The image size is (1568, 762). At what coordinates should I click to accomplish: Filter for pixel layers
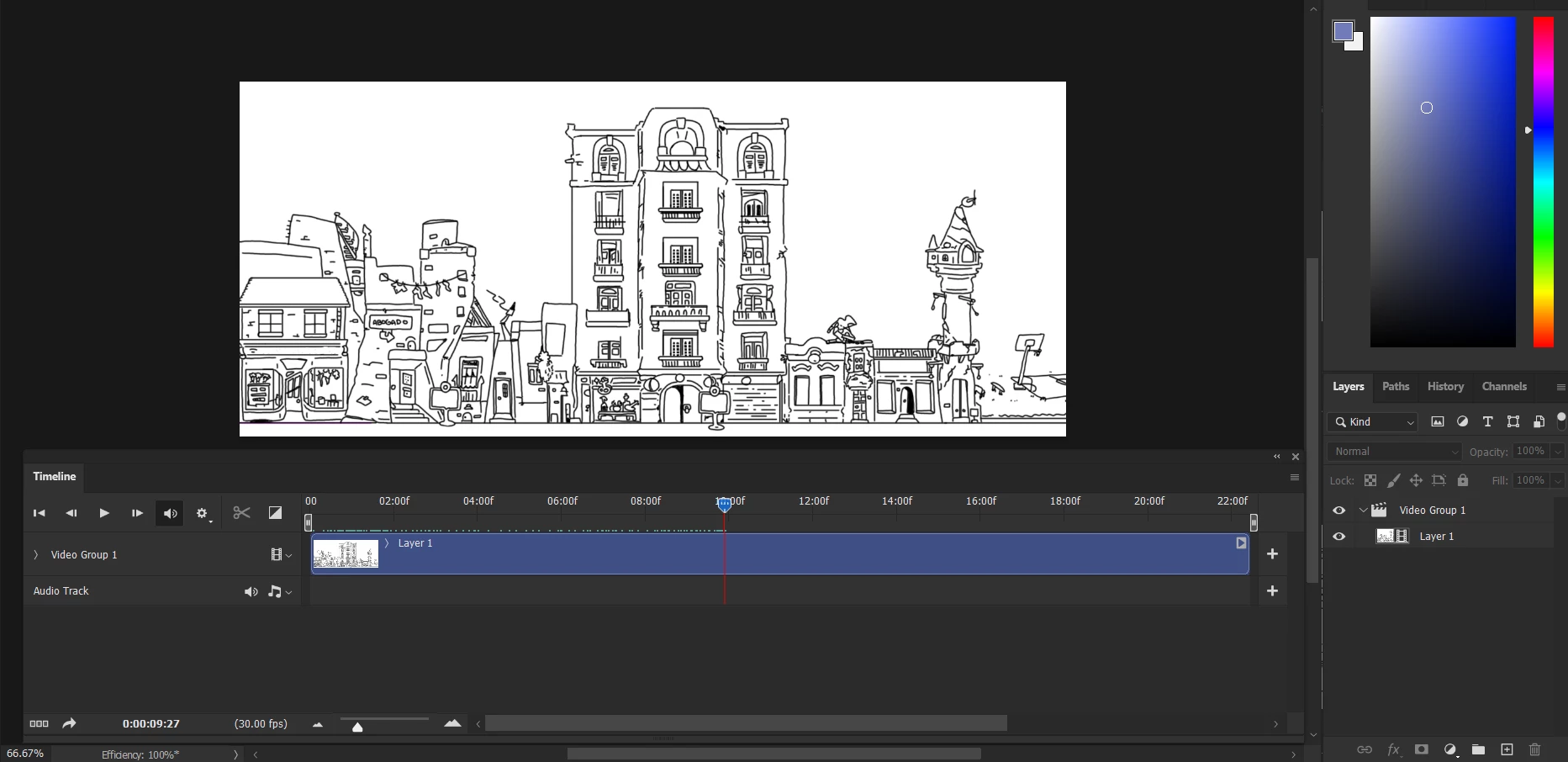point(1438,422)
